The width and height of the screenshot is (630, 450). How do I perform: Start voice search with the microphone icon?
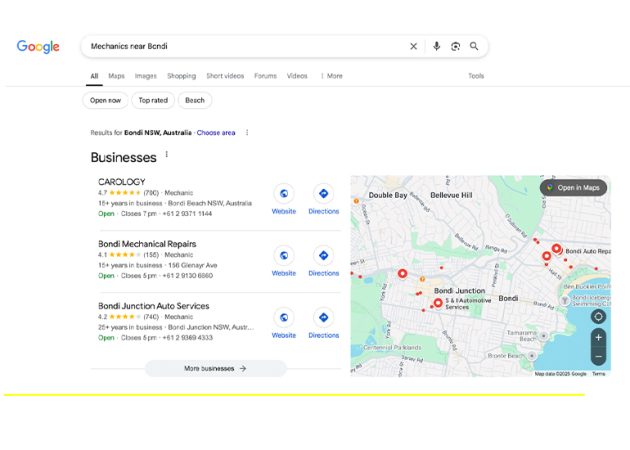point(436,46)
